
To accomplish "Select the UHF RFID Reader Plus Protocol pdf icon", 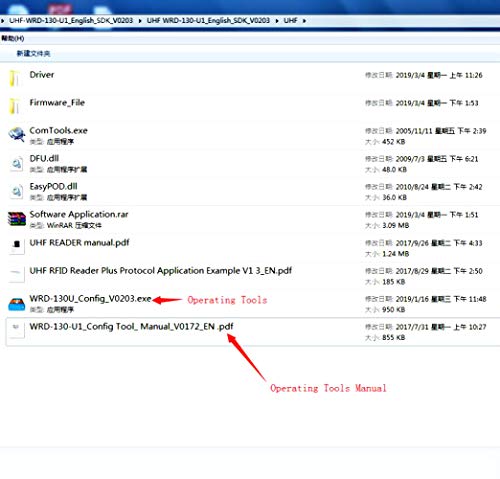I will 17,274.
